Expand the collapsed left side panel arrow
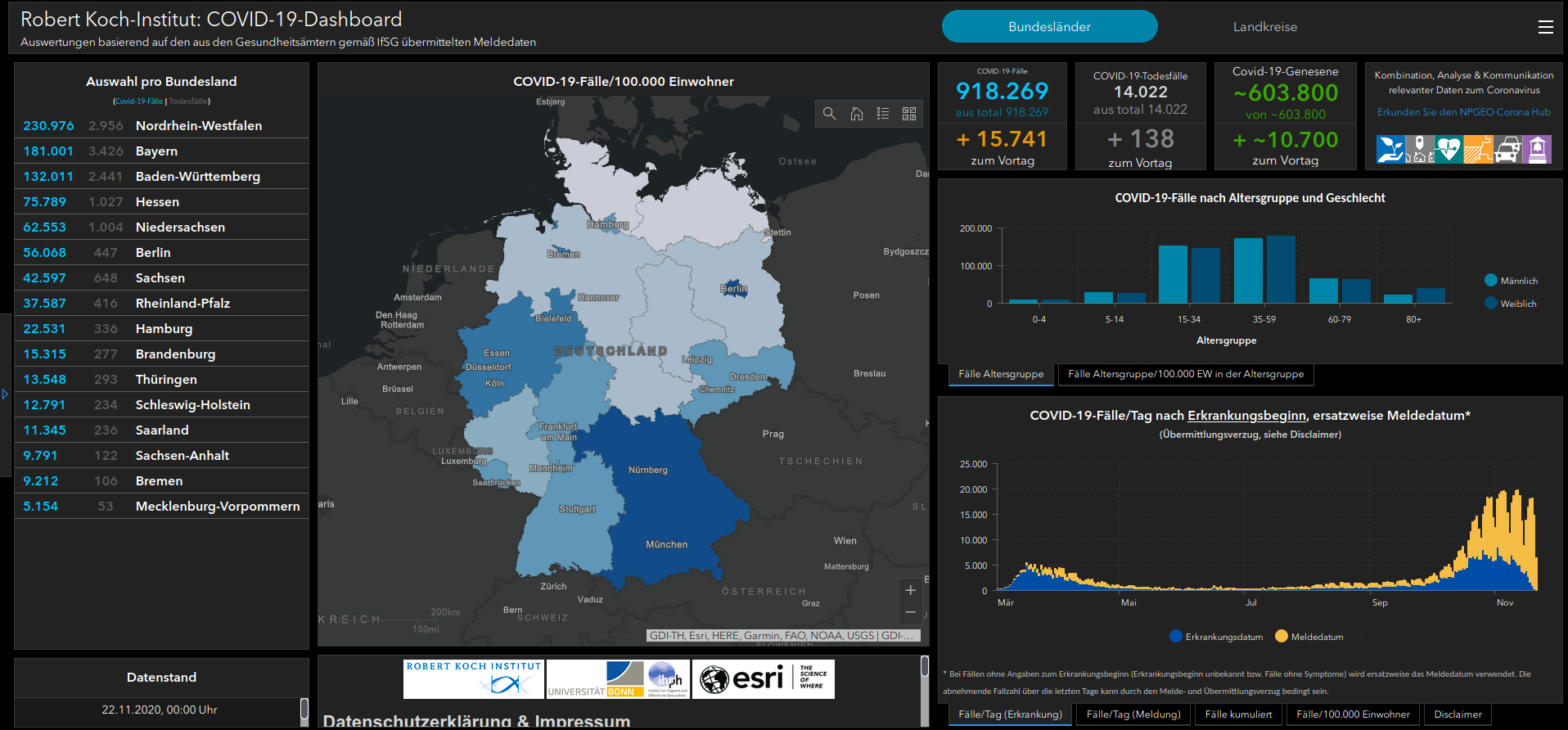The width and height of the screenshot is (1568, 730). [x=5, y=394]
